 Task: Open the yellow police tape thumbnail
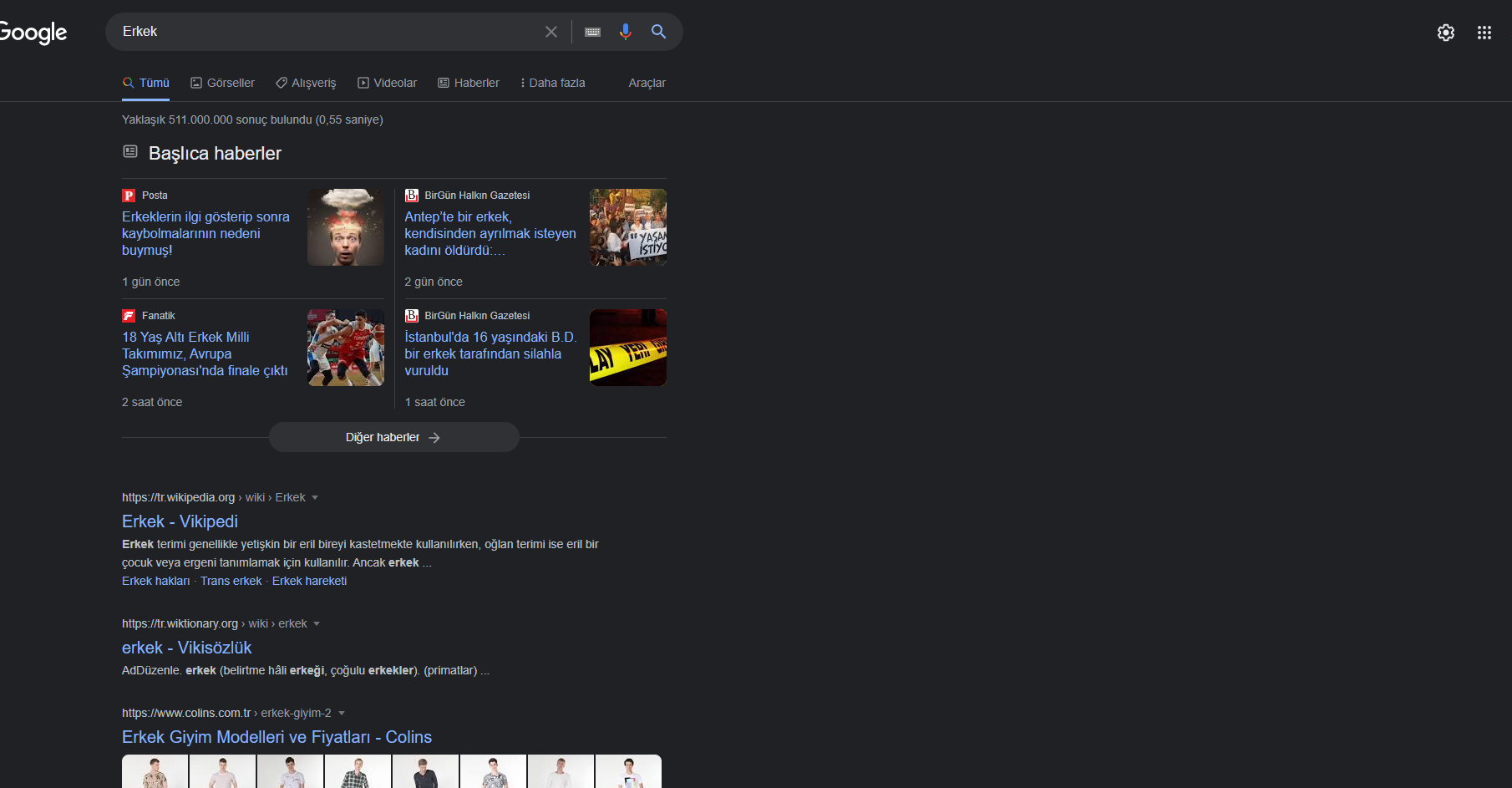tap(628, 348)
